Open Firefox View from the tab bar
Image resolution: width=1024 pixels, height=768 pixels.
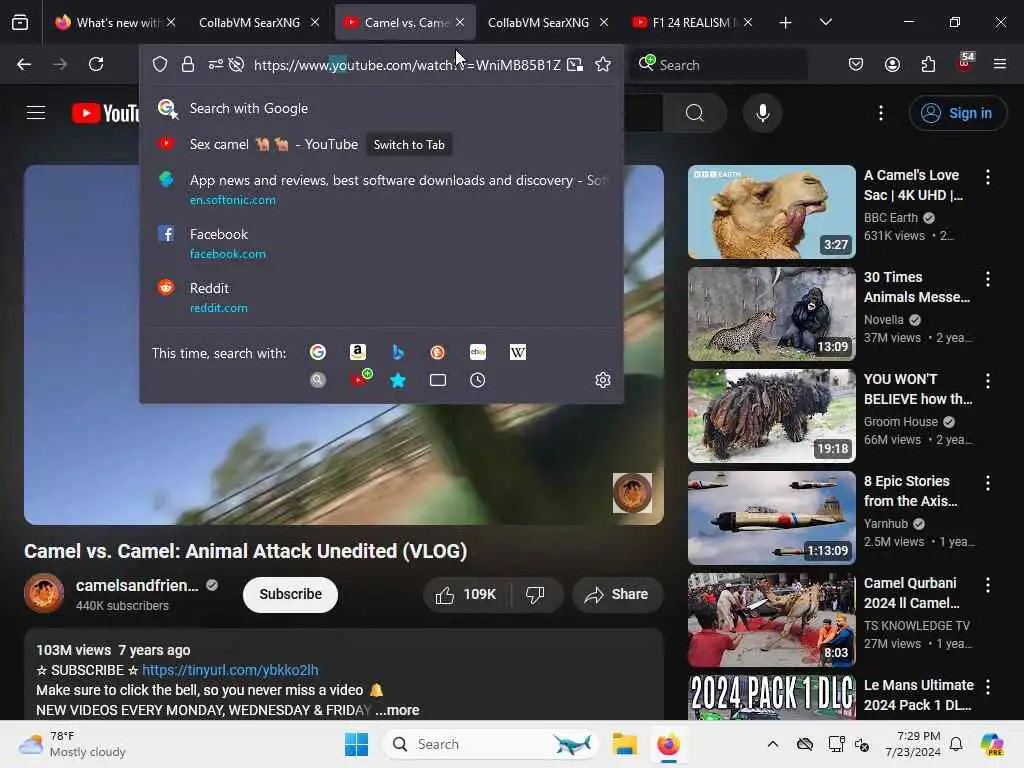pos(20,22)
